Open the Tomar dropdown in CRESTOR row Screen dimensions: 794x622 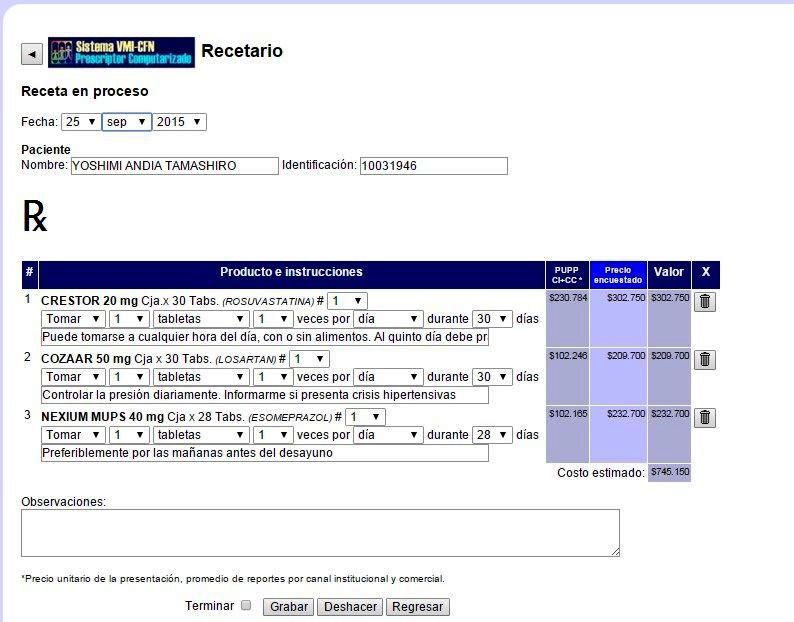[x=73, y=319]
